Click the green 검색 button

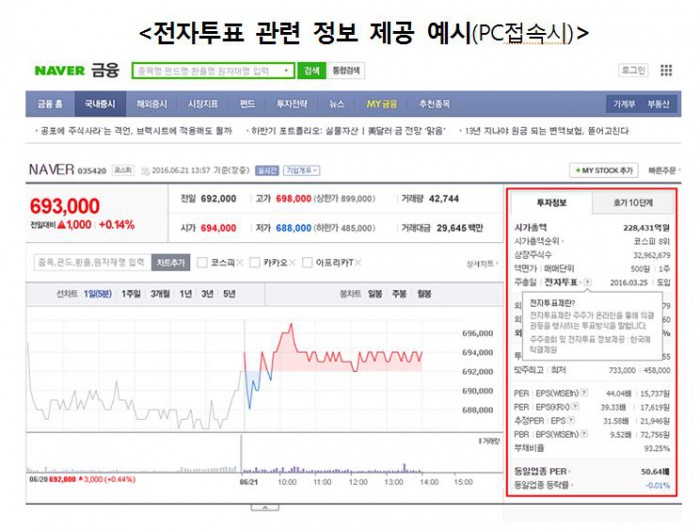311,71
